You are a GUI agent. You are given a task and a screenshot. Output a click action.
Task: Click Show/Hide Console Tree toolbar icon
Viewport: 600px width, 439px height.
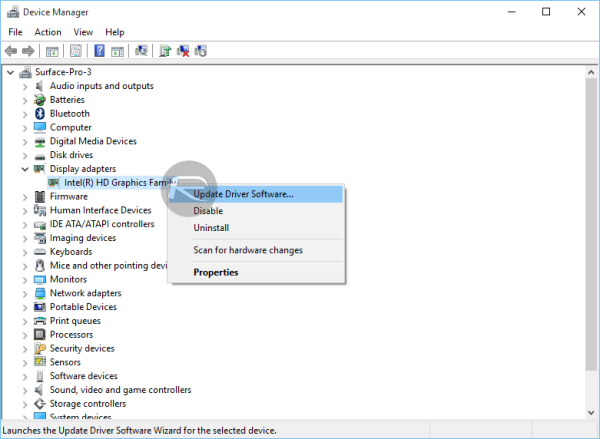(x=52, y=51)
